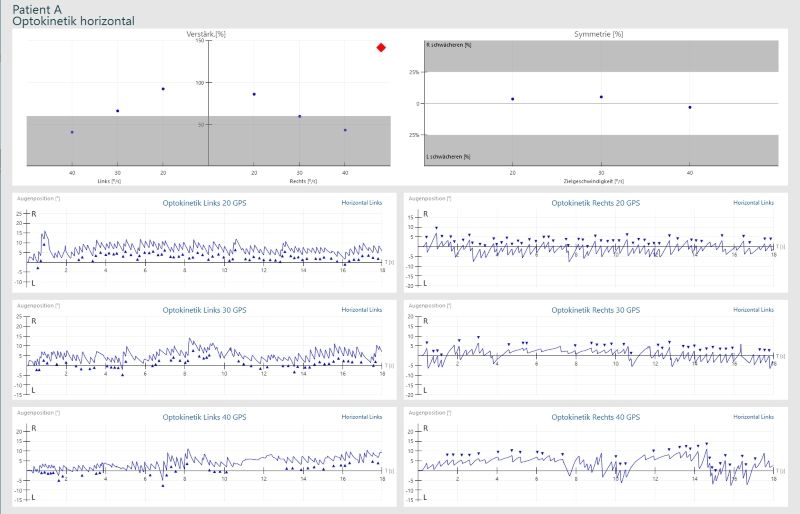Click the Optokinetik horizontal heading
The image size is (800, 514).
coord(73,21)
